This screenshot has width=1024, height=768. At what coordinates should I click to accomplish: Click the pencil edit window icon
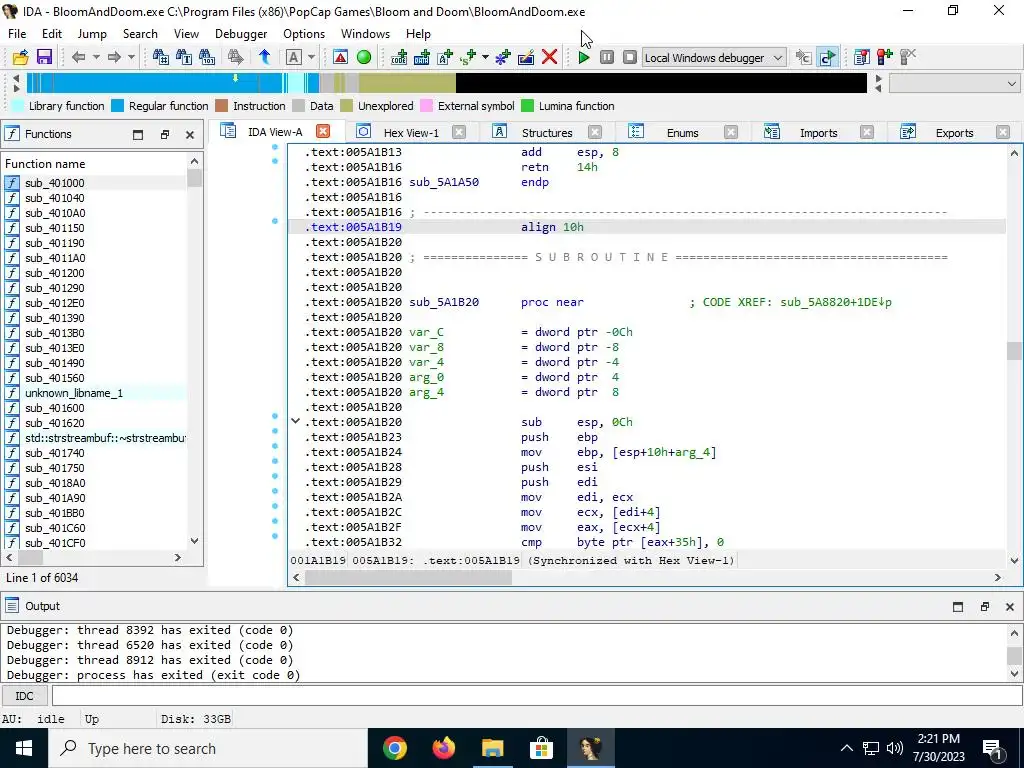[526, 57]
